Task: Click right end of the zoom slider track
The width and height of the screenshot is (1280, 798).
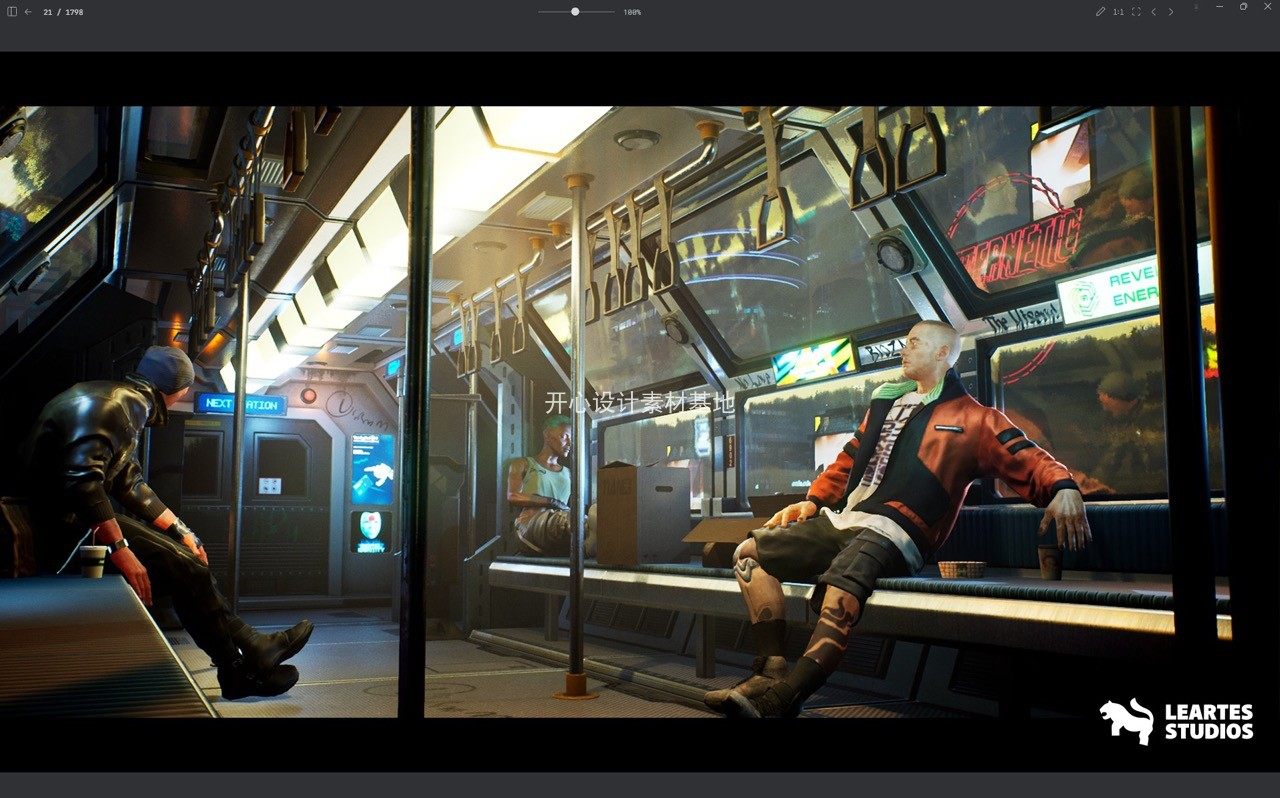Action: [613, 12]
